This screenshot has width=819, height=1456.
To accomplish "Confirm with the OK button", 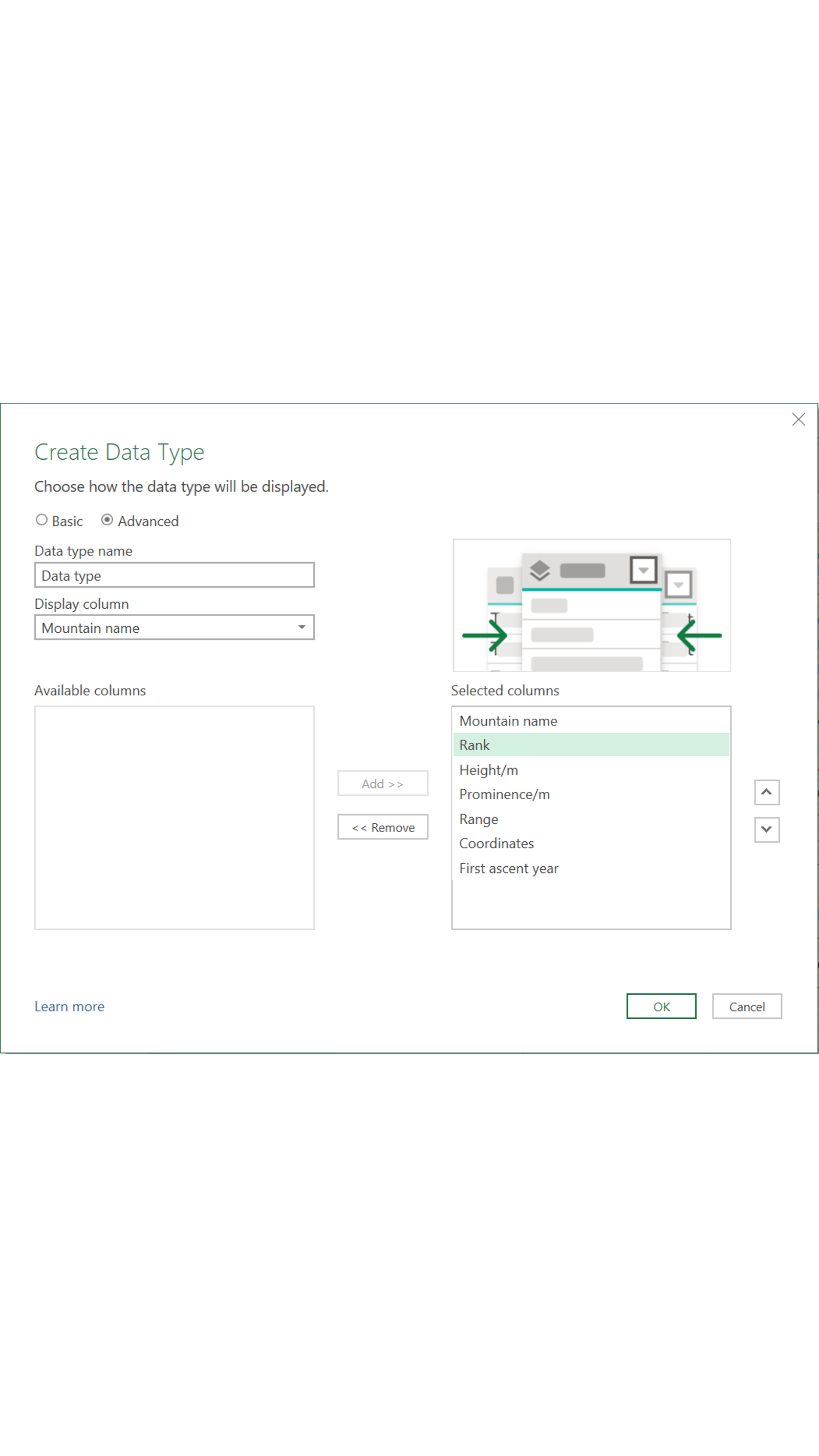I will (x=661, y=1006).
